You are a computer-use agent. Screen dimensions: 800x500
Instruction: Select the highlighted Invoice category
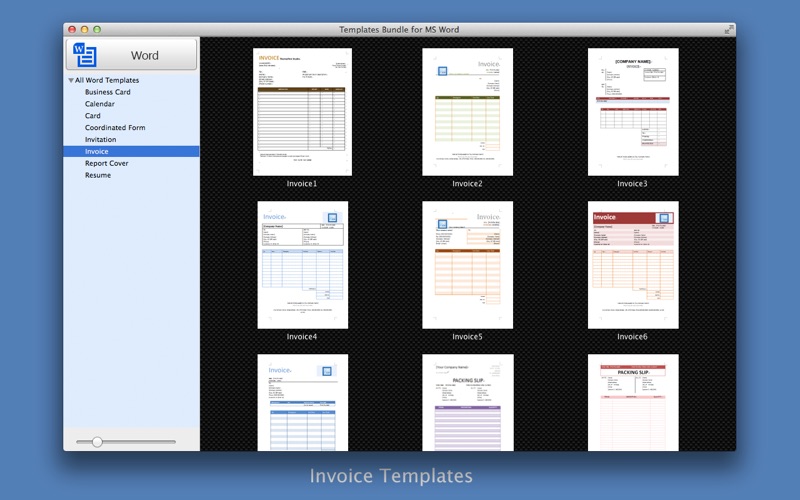point(131,152)
